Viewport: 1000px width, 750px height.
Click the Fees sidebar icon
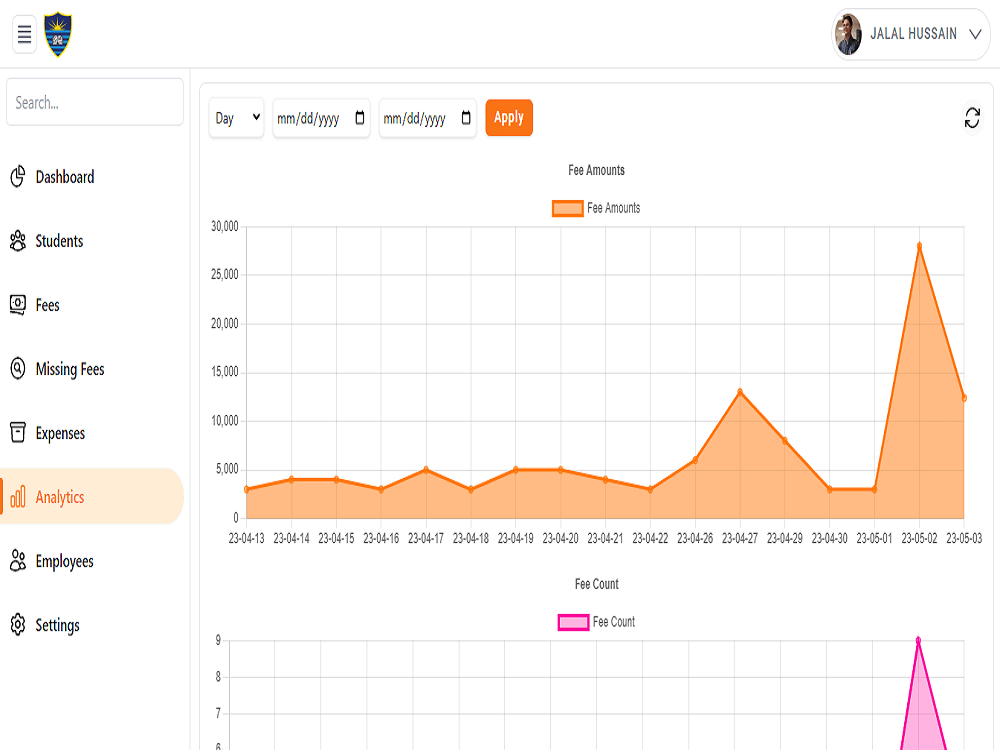17,304
